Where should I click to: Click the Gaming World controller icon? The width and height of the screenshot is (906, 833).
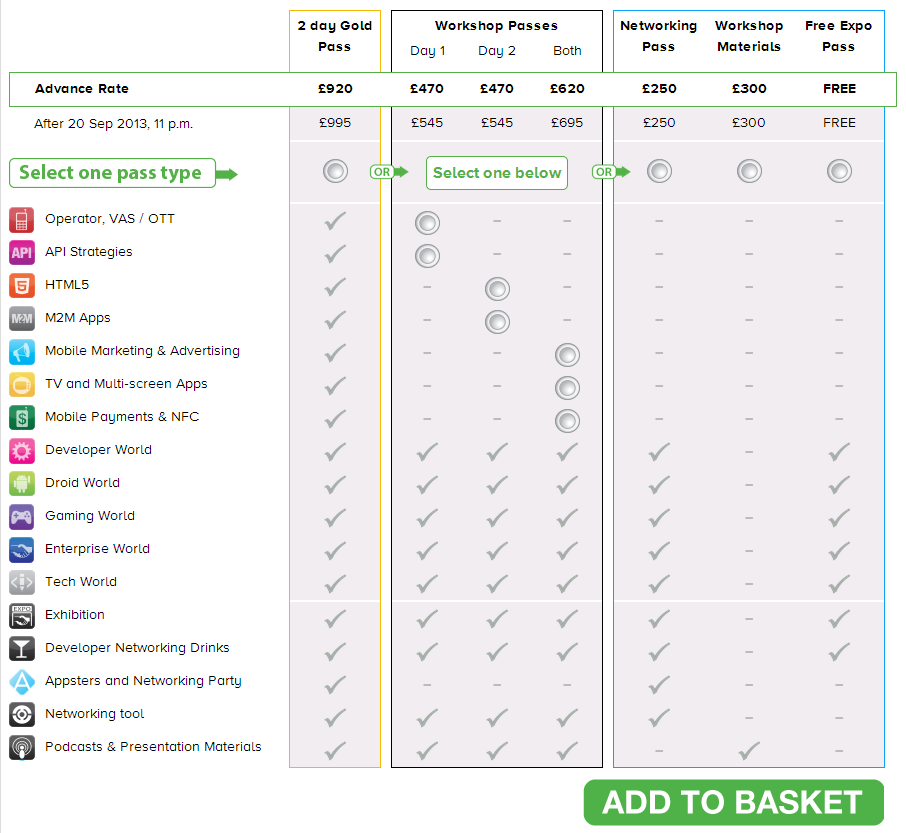pyautogui.click(x=22, y=516)
